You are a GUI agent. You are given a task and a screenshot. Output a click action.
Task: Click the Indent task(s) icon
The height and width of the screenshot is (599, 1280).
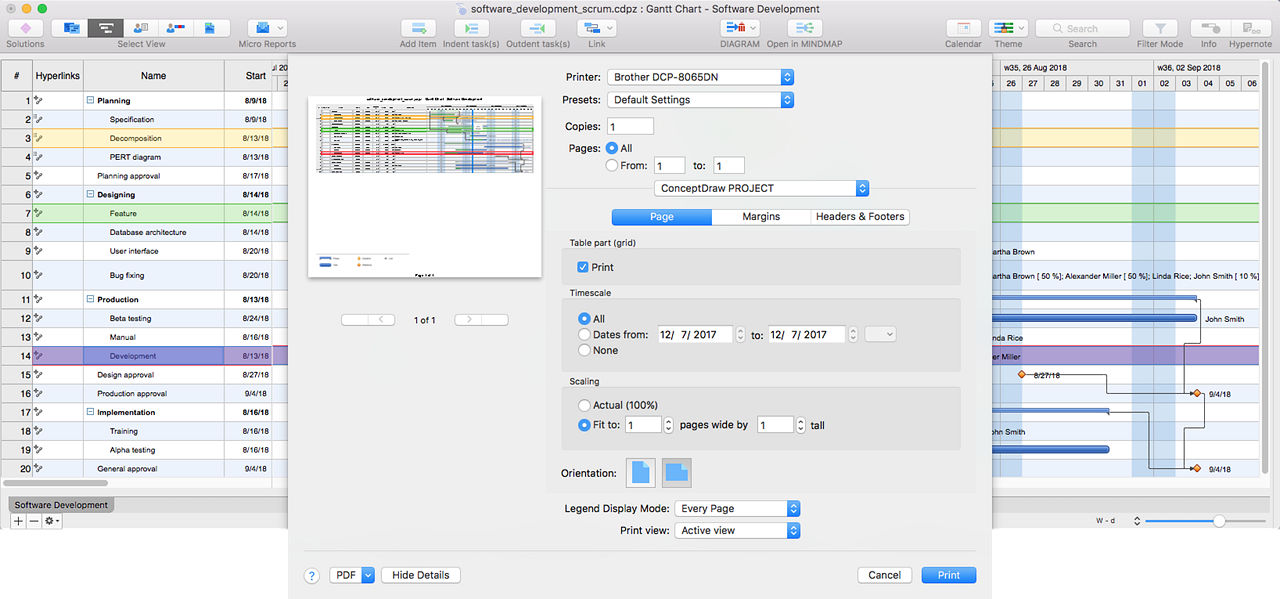471,28
